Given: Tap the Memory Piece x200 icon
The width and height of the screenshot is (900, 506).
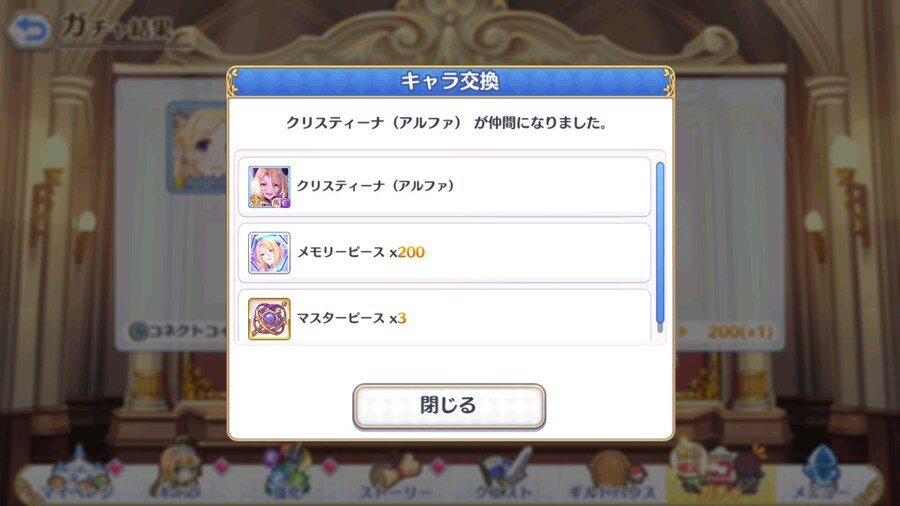Looking at the screenshot, I should click(x=269, y=253).
